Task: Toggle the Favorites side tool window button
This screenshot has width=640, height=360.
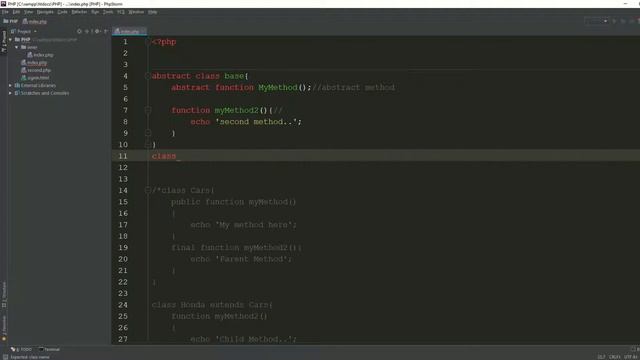Action: [x=4, y=328]
